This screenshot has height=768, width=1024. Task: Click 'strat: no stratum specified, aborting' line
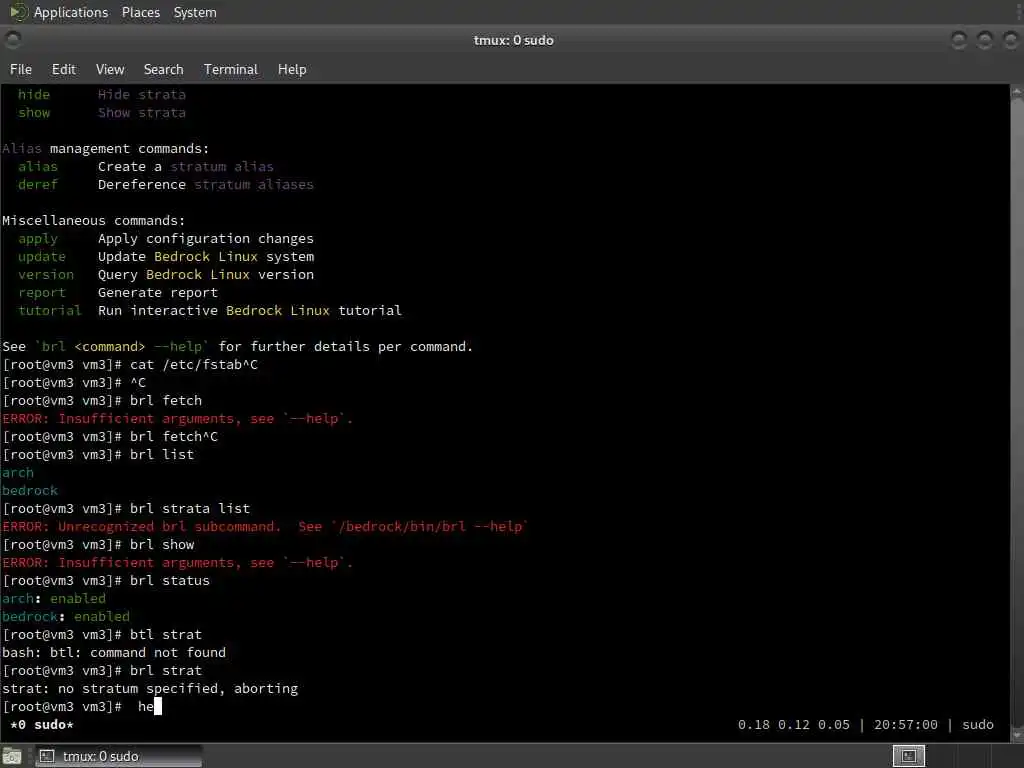pyautogui.click(x=150, y=688)
